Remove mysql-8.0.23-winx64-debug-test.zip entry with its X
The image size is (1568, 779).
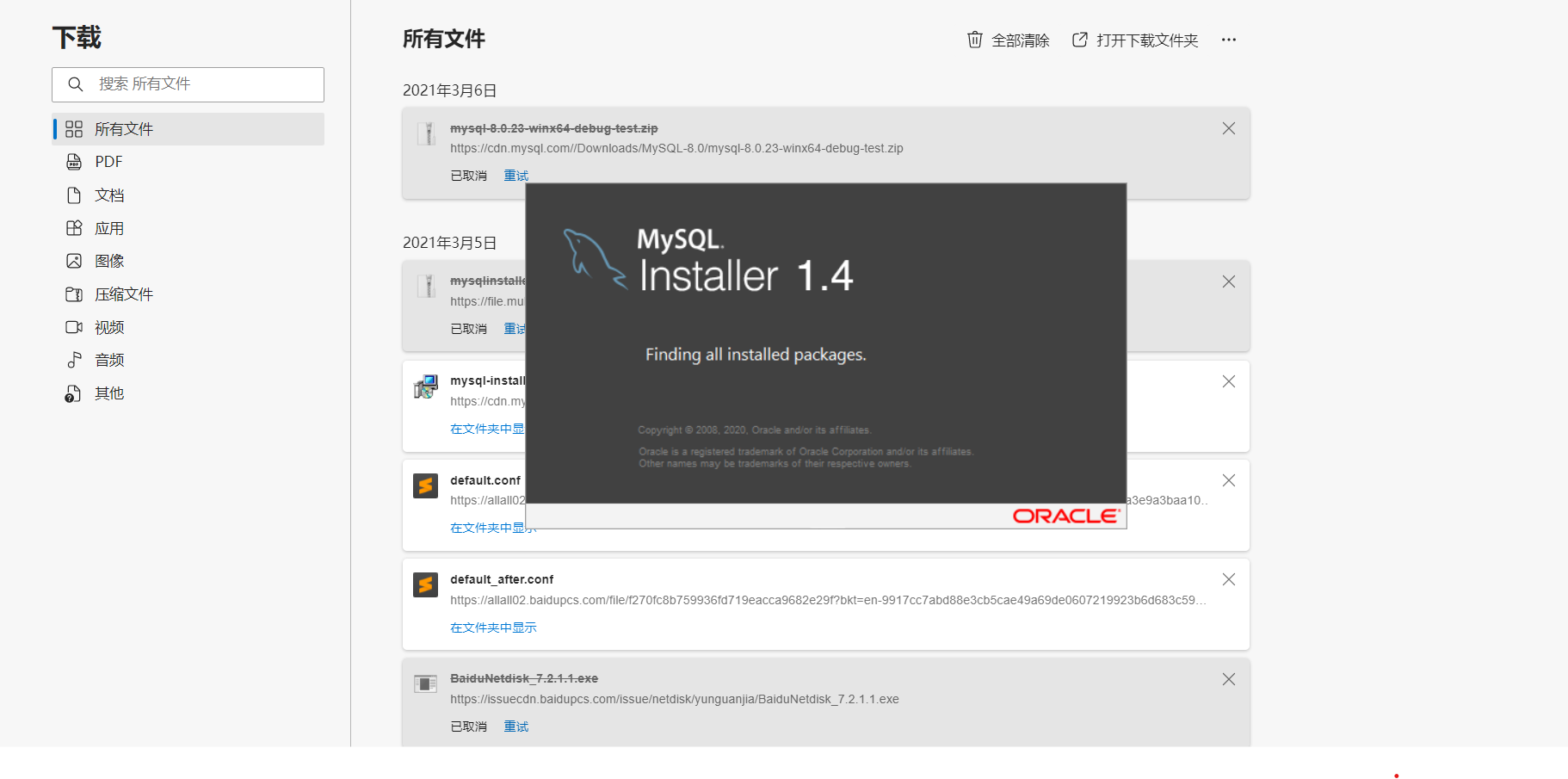1229,128
